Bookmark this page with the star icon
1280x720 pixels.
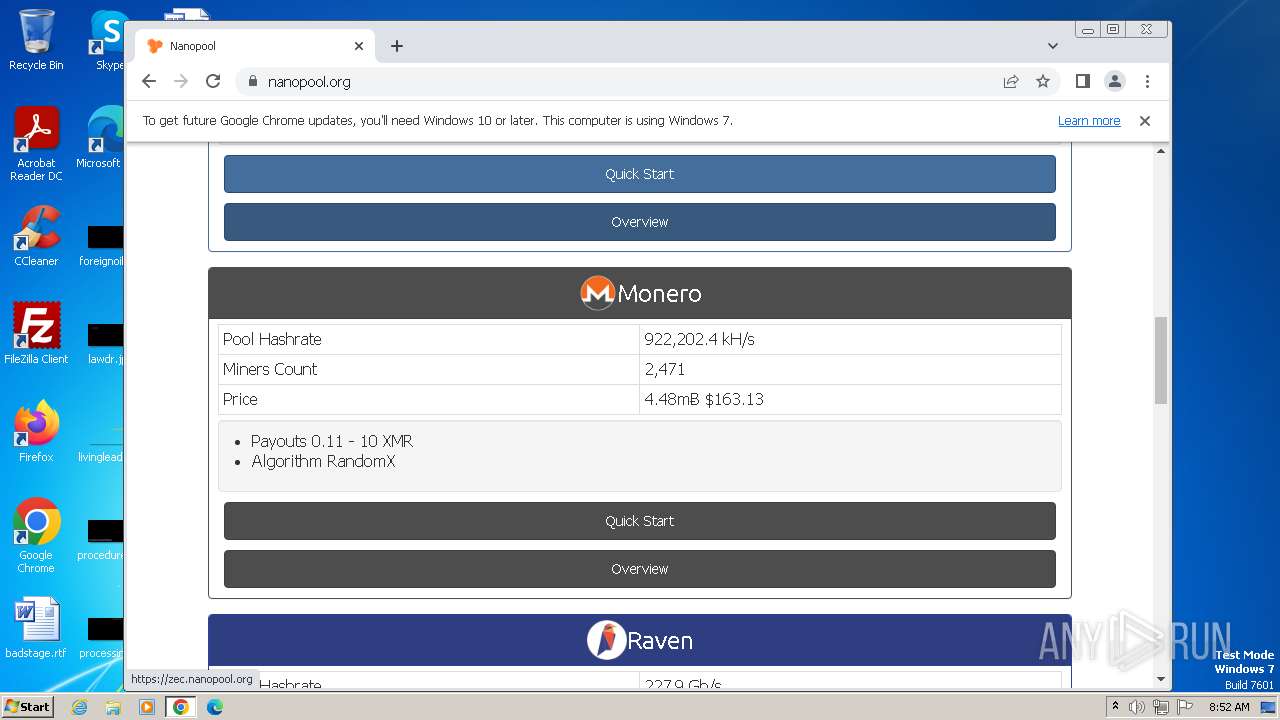(x=1043, y=82)
